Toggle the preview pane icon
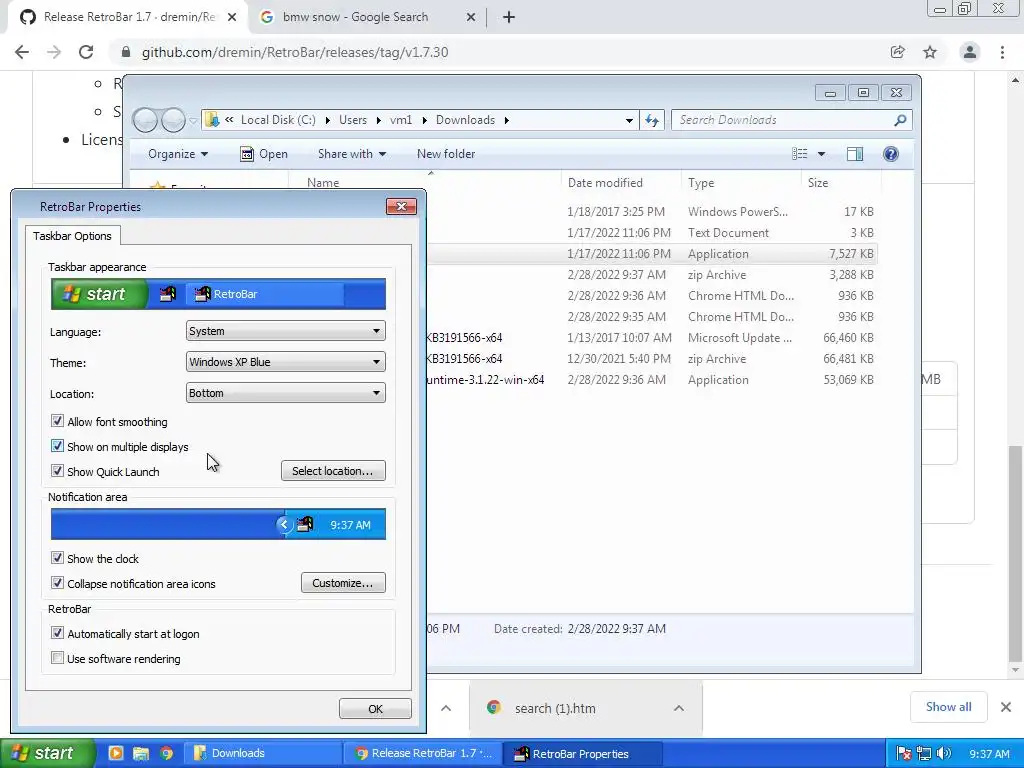The height and width of the screenshot is (768, 1024). click(855, 154)
